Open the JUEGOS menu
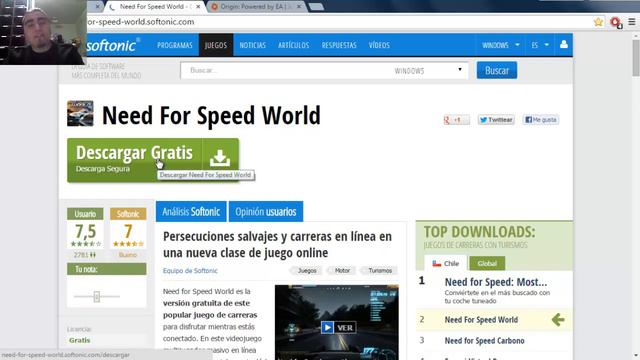This screenshot has width=640, height=360. click(216, 45)
